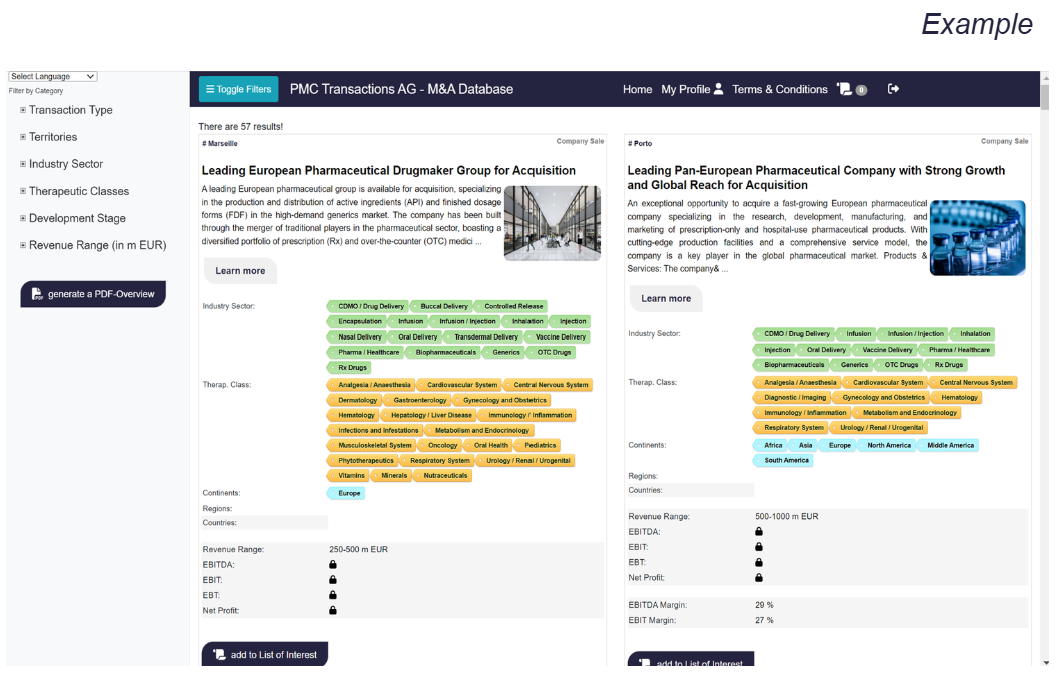The width and height of the screenshot is (1056, 674).
Task: Open Terms & Conditions from the top menu
Action: tap(780, 89)
